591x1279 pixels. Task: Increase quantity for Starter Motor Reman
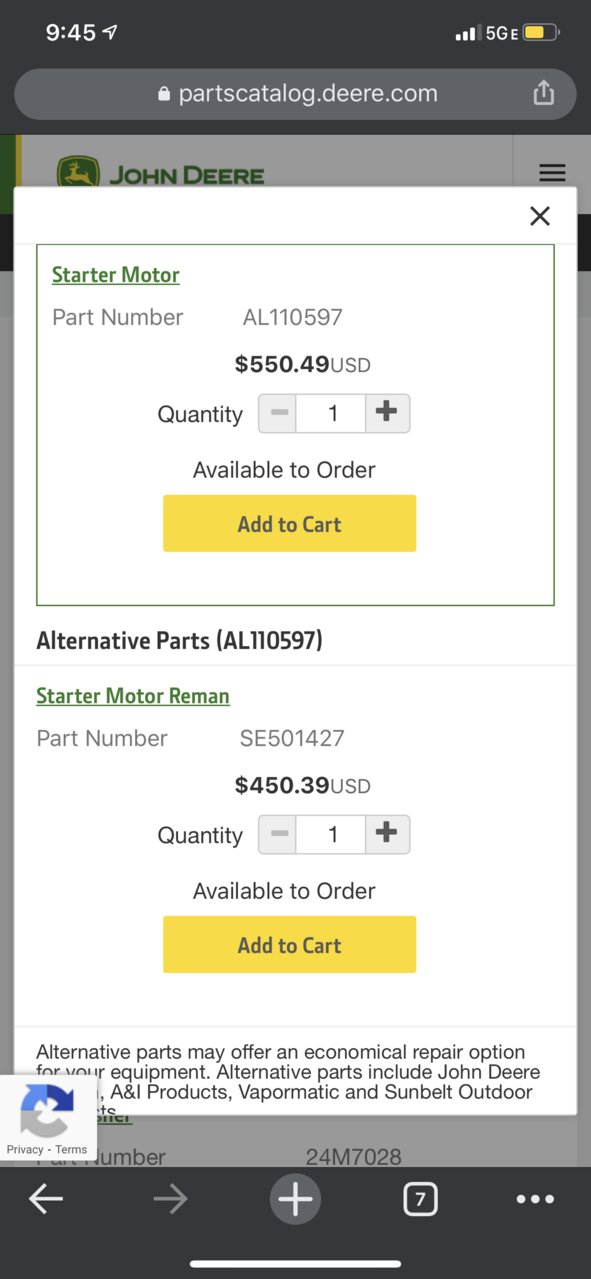[x=387, y=834]
